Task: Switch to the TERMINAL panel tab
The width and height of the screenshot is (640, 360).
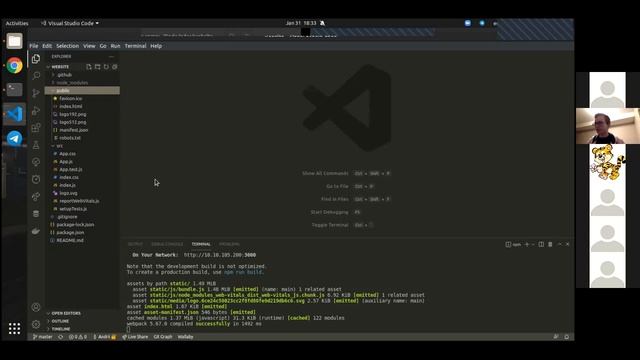Action: (x=201, y=244)
